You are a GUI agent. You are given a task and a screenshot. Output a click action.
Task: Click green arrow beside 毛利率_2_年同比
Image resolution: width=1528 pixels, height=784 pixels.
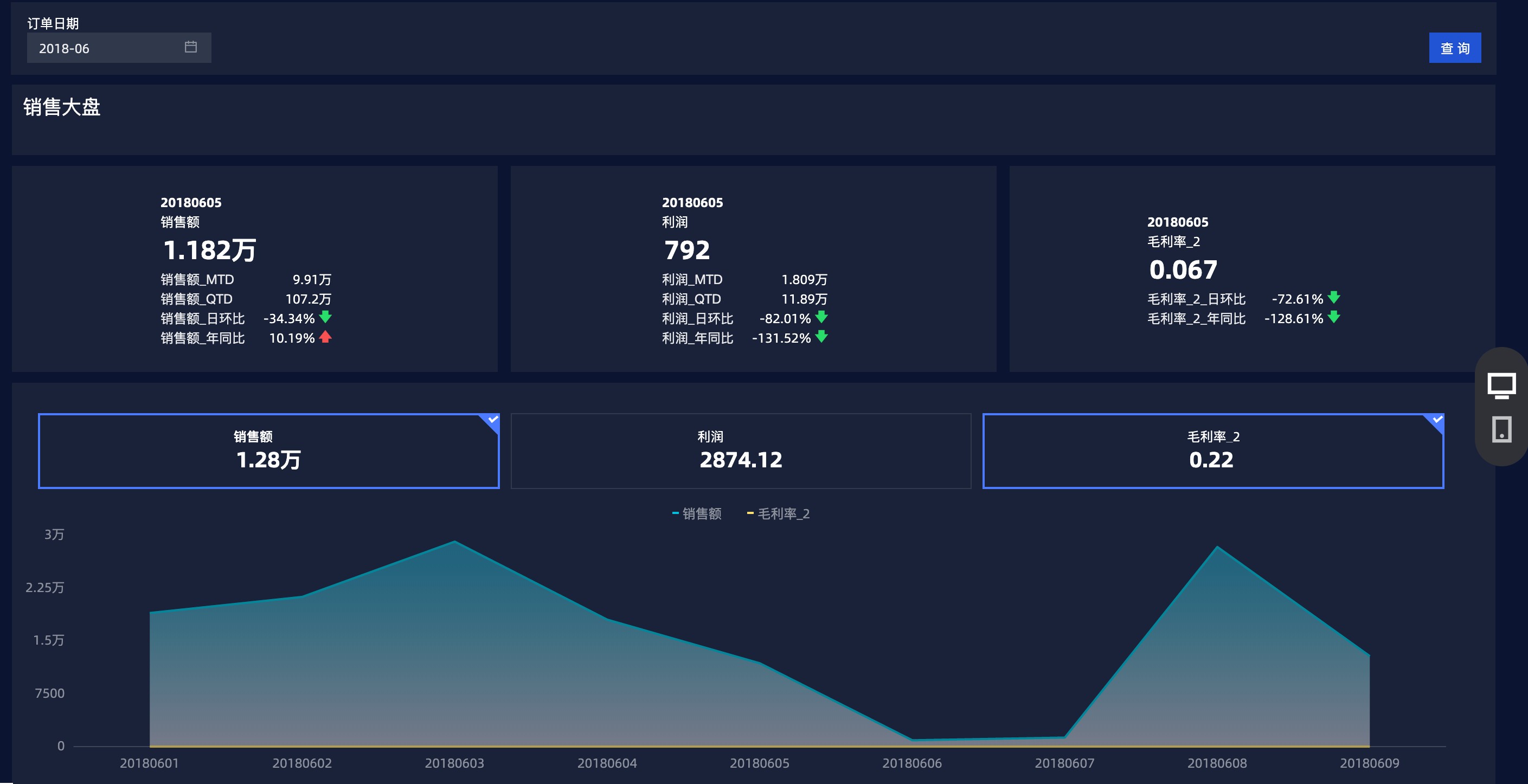tap(1334, 317)
